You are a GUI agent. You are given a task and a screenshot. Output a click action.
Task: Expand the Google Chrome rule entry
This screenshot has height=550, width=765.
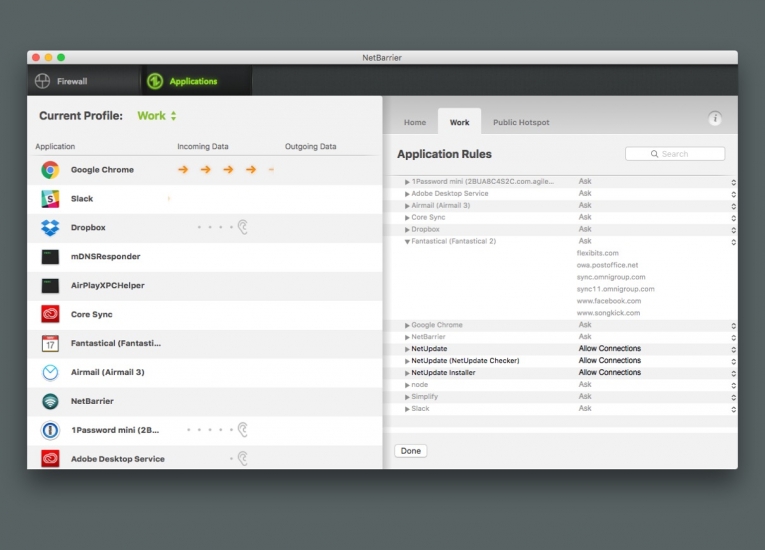click(x=407, y=325)
